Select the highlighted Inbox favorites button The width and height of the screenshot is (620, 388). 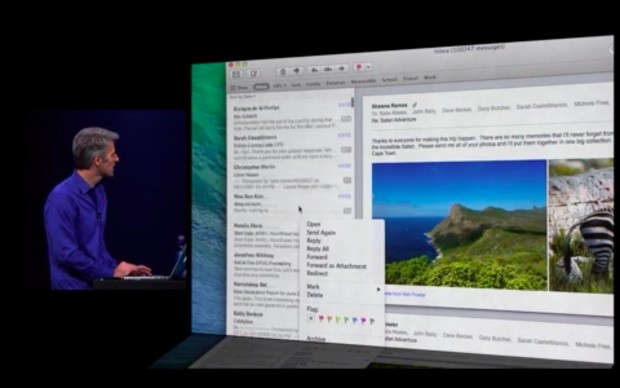pyautogui.click(x=261, y=86)
